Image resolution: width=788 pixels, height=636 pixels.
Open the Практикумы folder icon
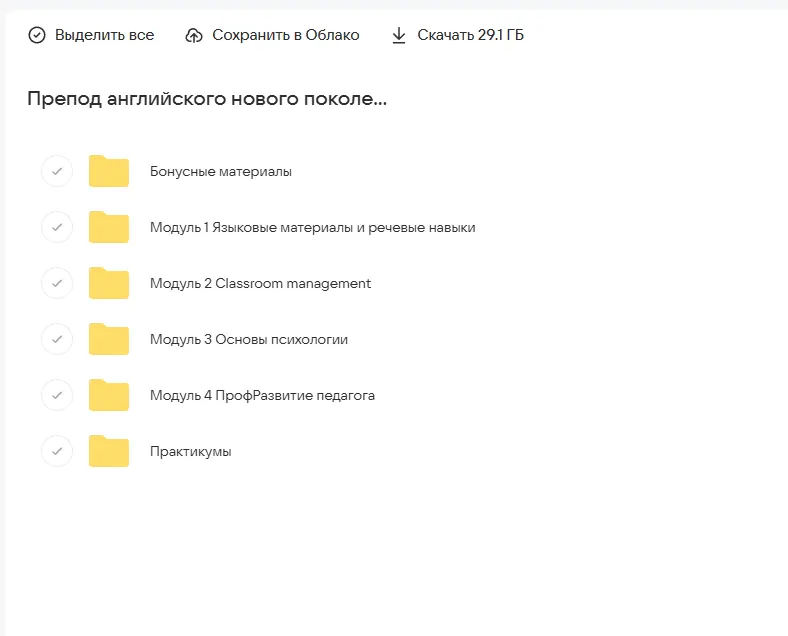[109, 452]
